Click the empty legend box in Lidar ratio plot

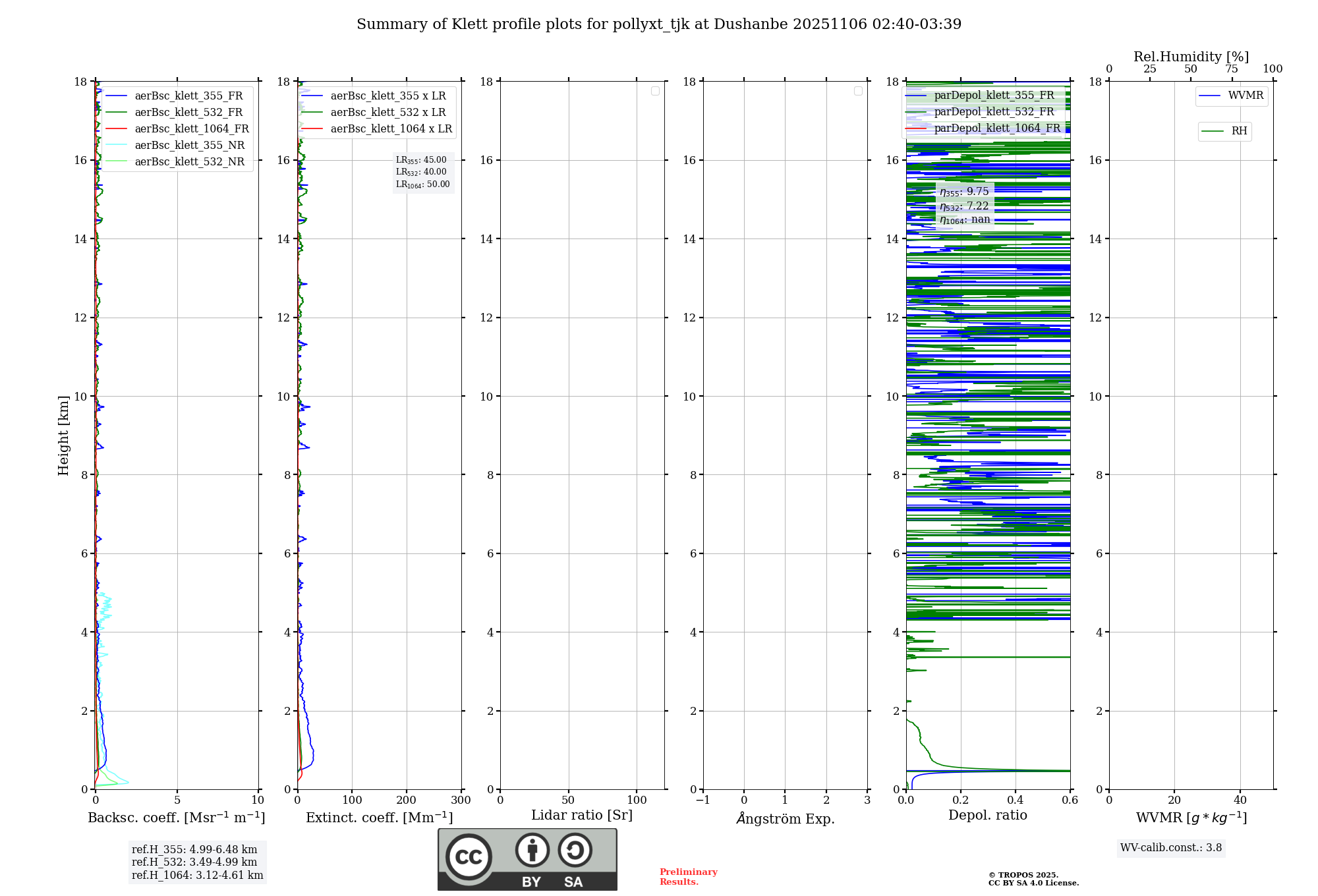655,91
